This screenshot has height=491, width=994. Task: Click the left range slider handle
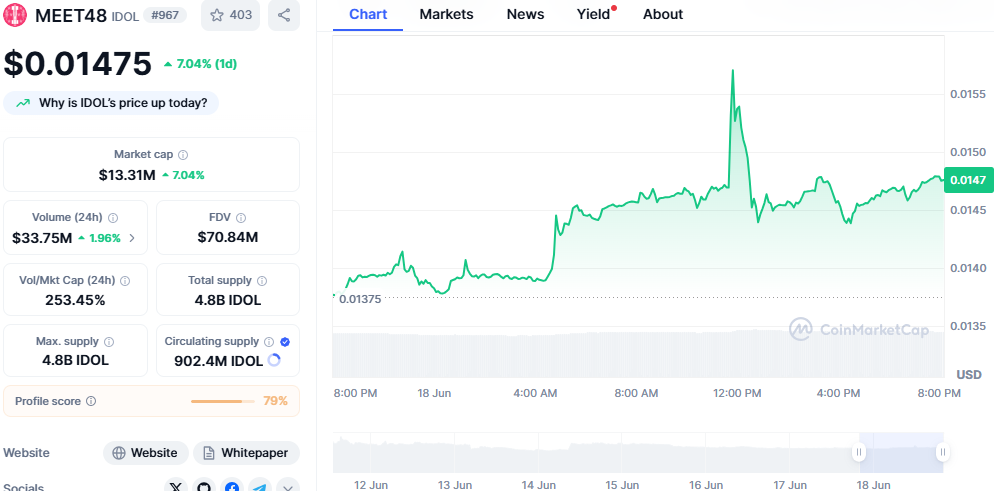tap(859, 452)
